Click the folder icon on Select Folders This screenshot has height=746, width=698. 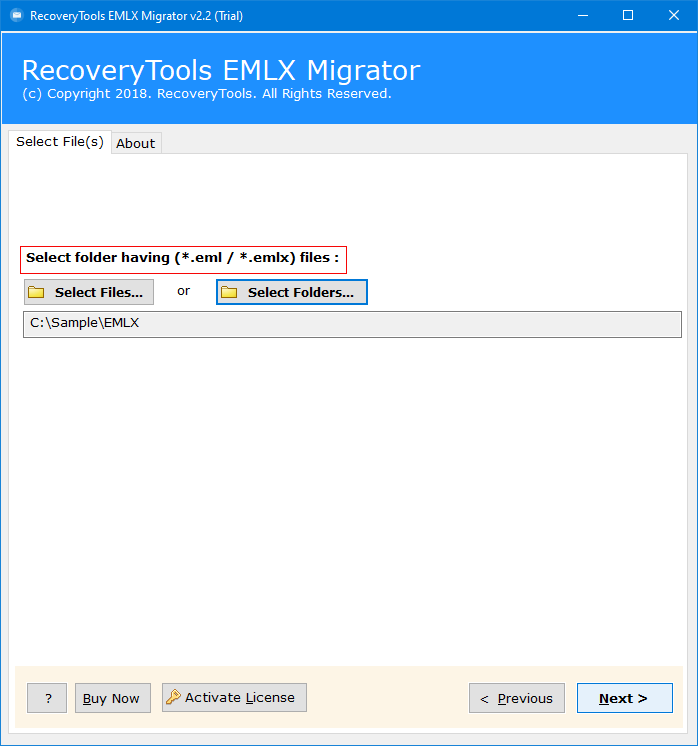(x=229, y=292)
